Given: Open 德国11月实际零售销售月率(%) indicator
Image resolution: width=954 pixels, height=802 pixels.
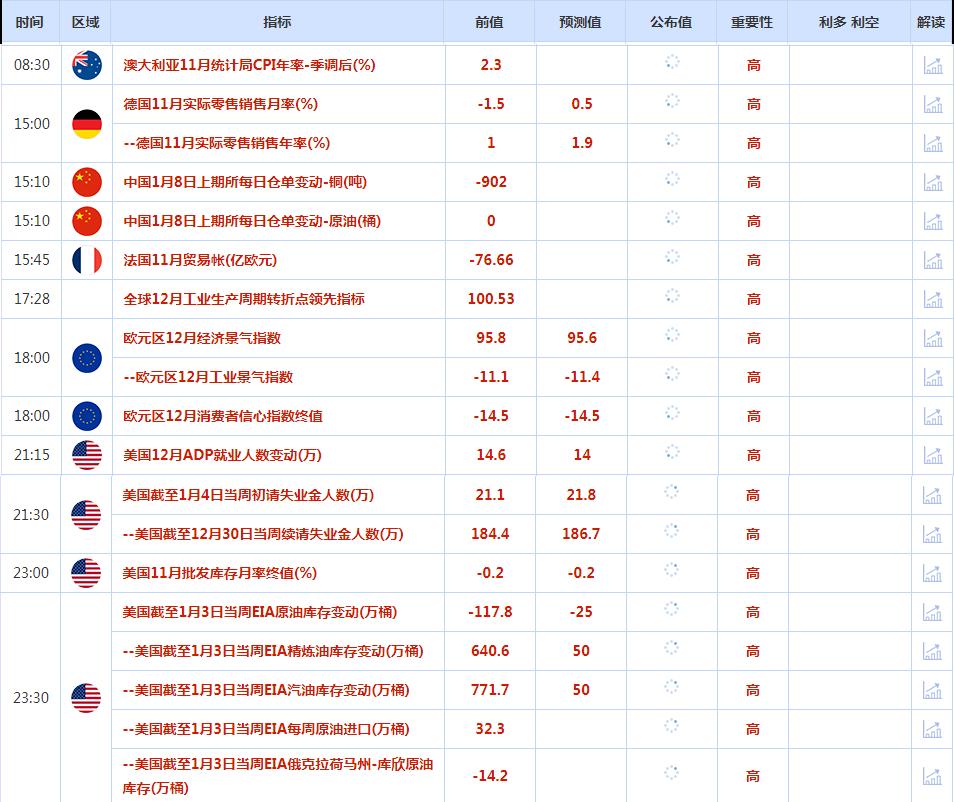Looking at the screenshot, I should pos(220,104).
